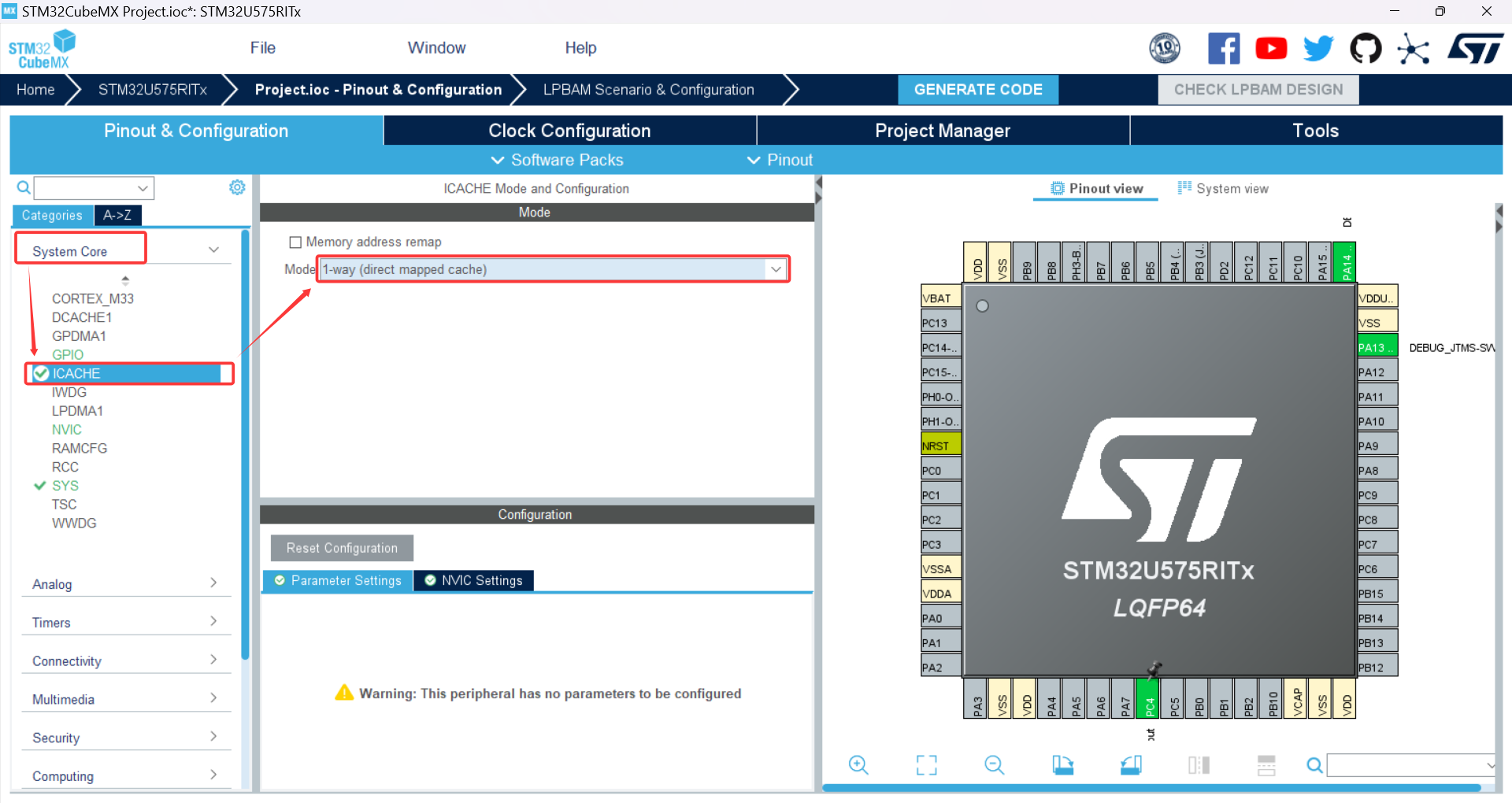Click the ST logo
Screen dimensions: 1512x803
(x=1475, y=49)
